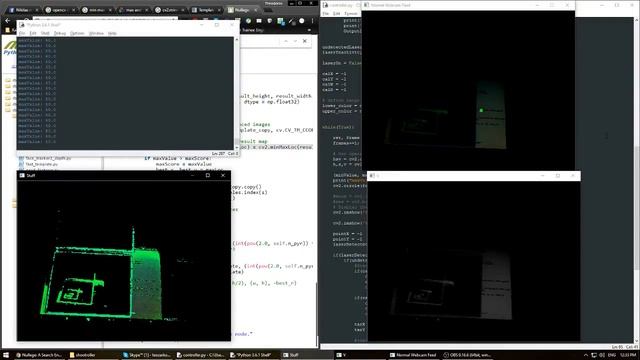Screen dimensions: 640x360
Task: Click the white circle extension icon
Action: [x=302, y=20]
